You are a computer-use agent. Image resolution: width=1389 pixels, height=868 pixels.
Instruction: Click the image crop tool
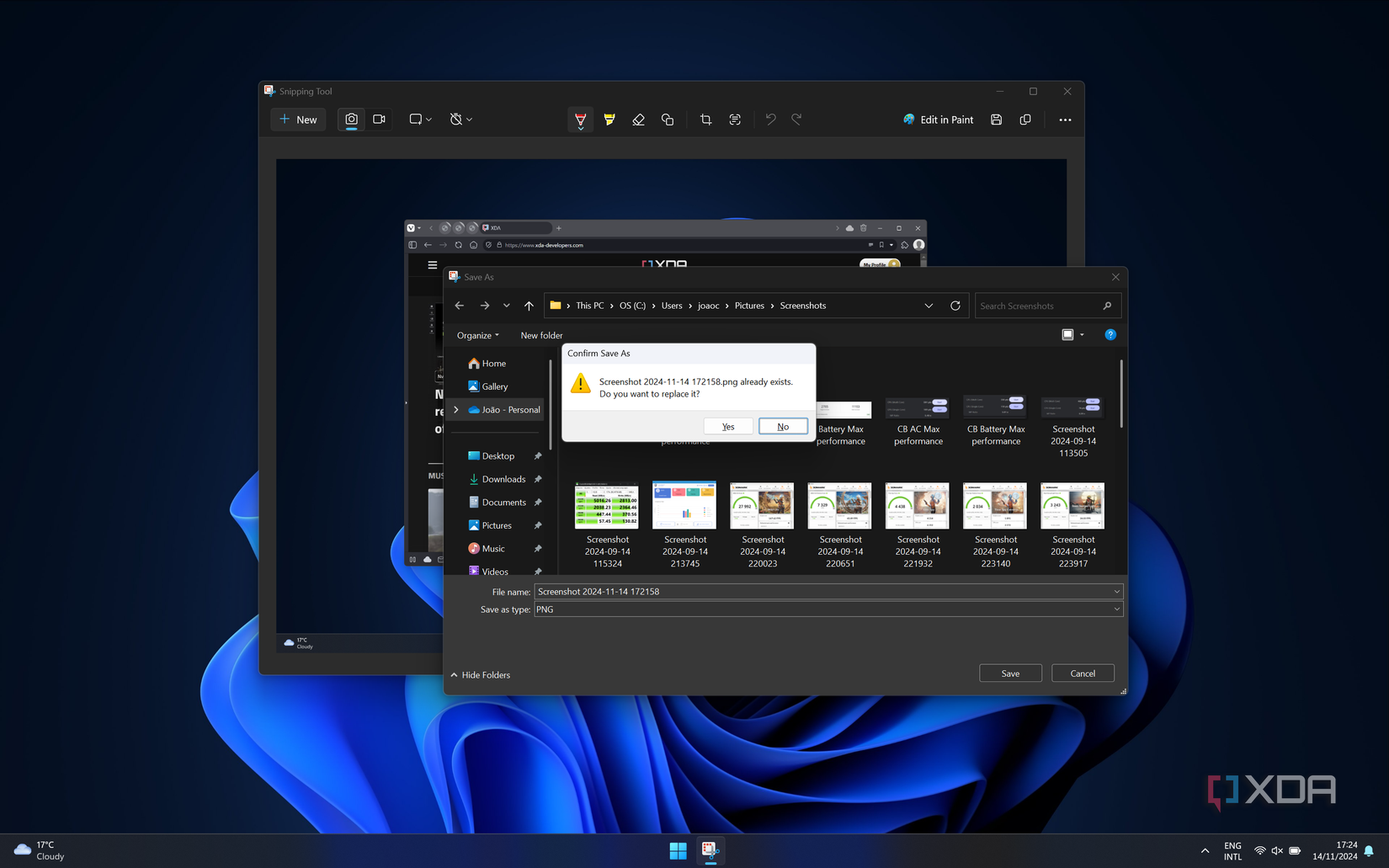click(x=705, y=120)
